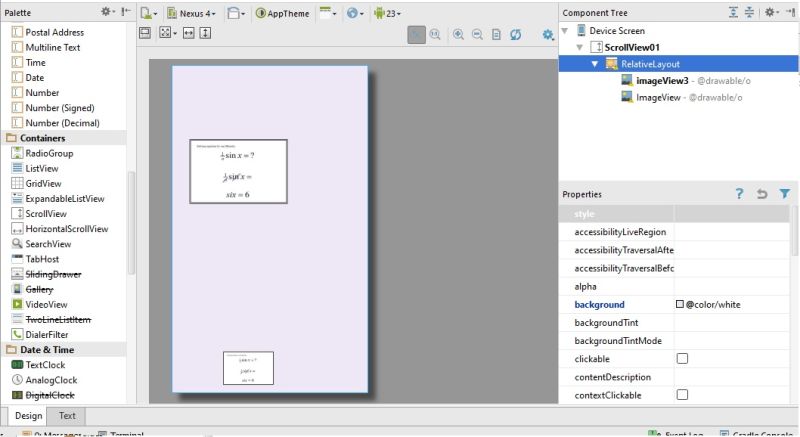Click the white background color swatch
Image resolution: width=800 pixels, height=437 pixels.
(x=680, y=304)
